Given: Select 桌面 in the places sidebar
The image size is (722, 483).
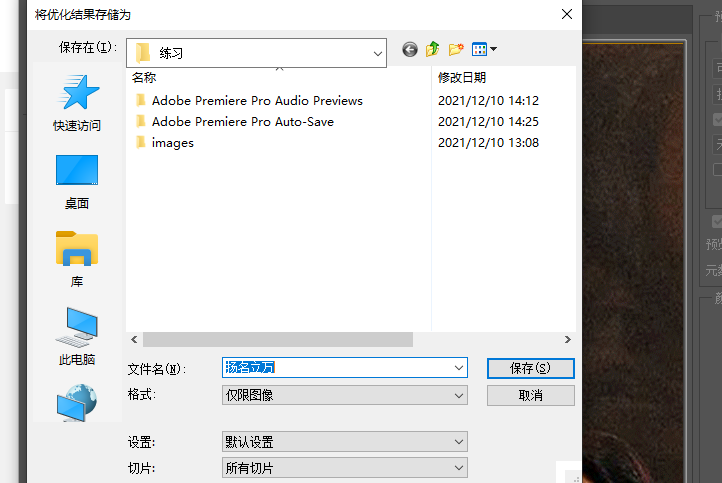Looking at the screenshot, I should tap(77, 181).
